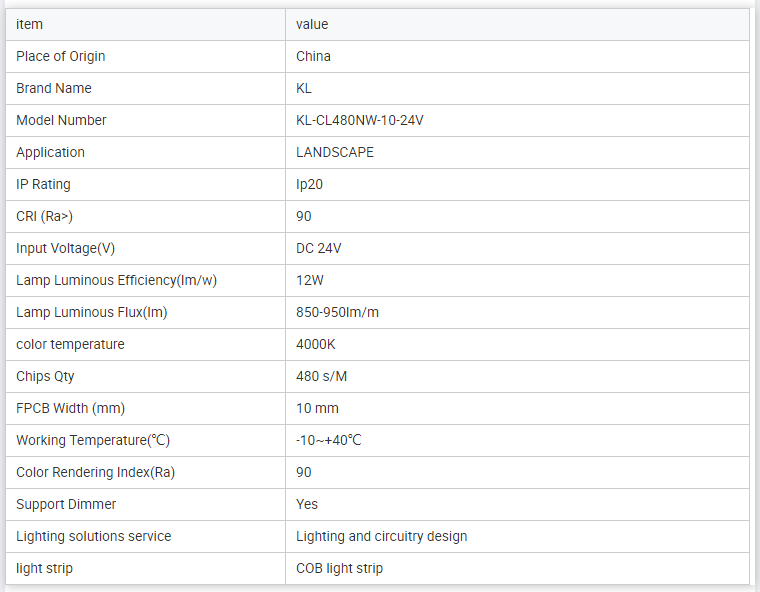This screenshot has height=592, width=760.
Task: Select the -10~+40℃ working temperature value
Action: click(328, 440)
